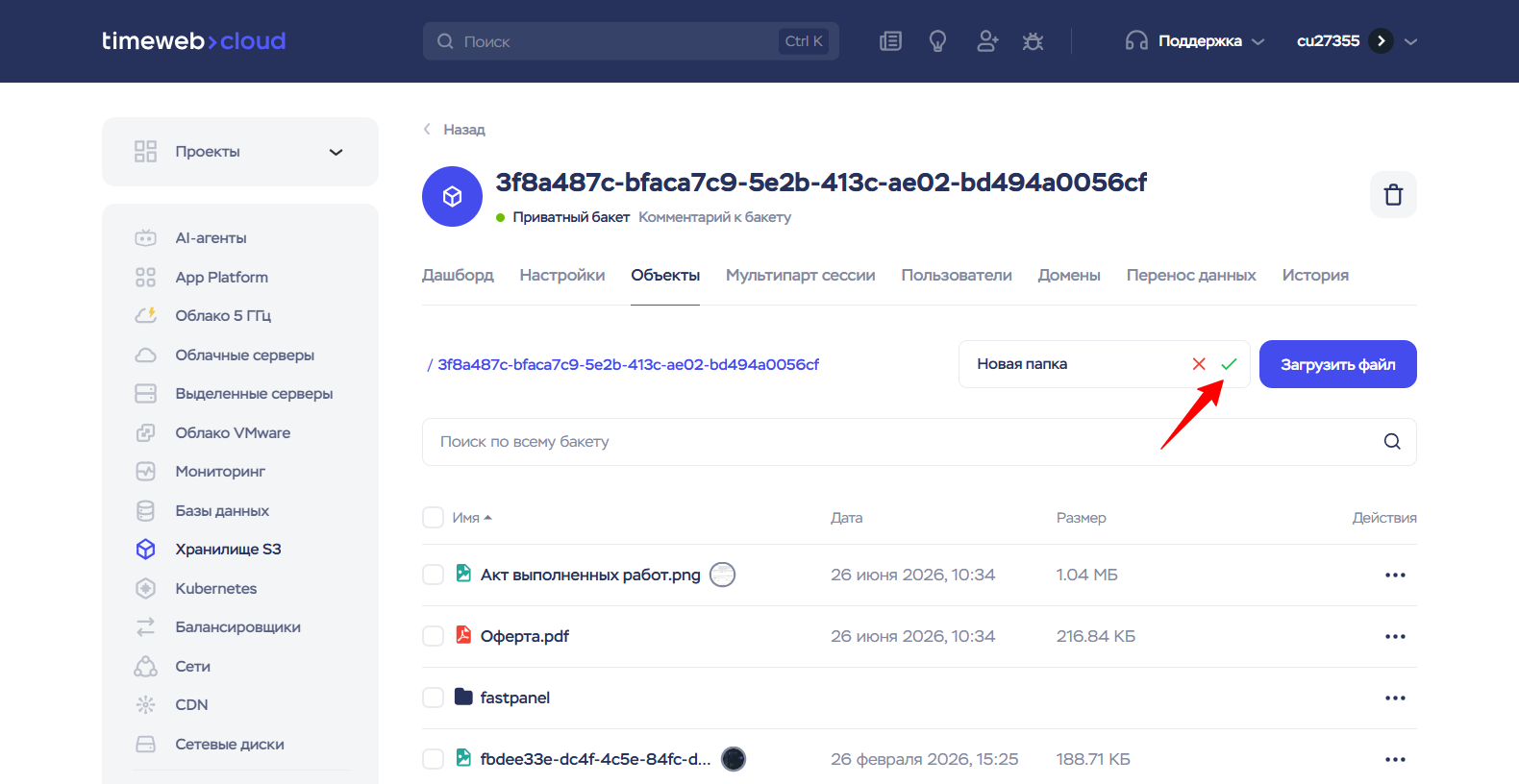
Task: Delete bucket using the trash icon
Action: (1393, 195)
